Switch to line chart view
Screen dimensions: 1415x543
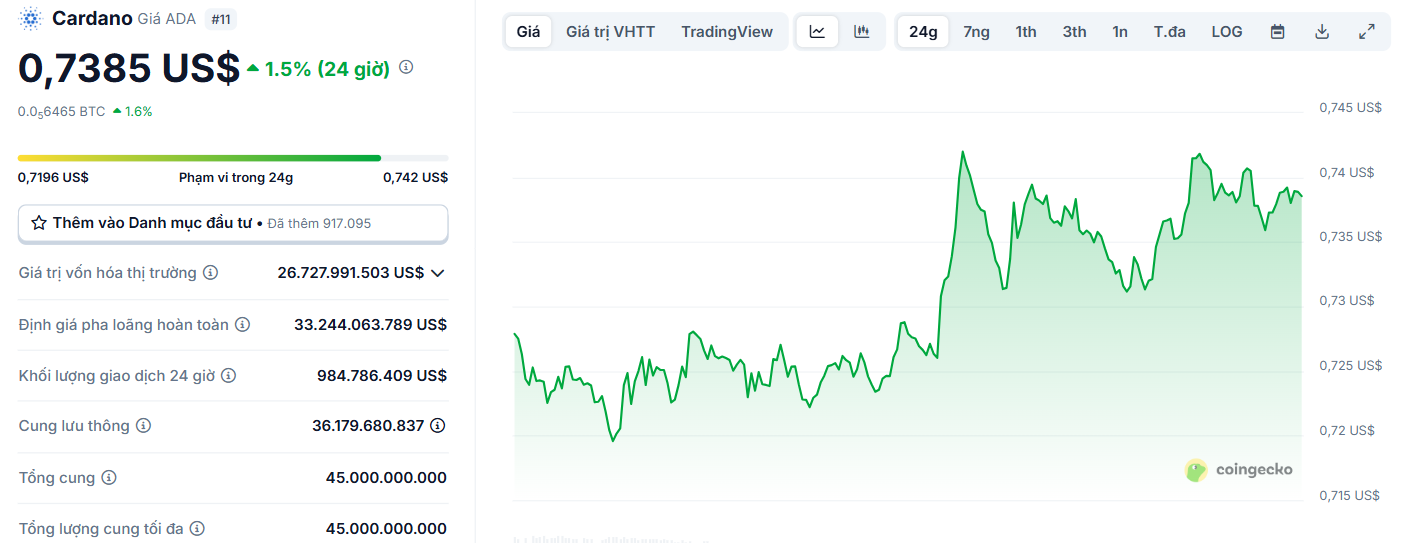point(817,32)
